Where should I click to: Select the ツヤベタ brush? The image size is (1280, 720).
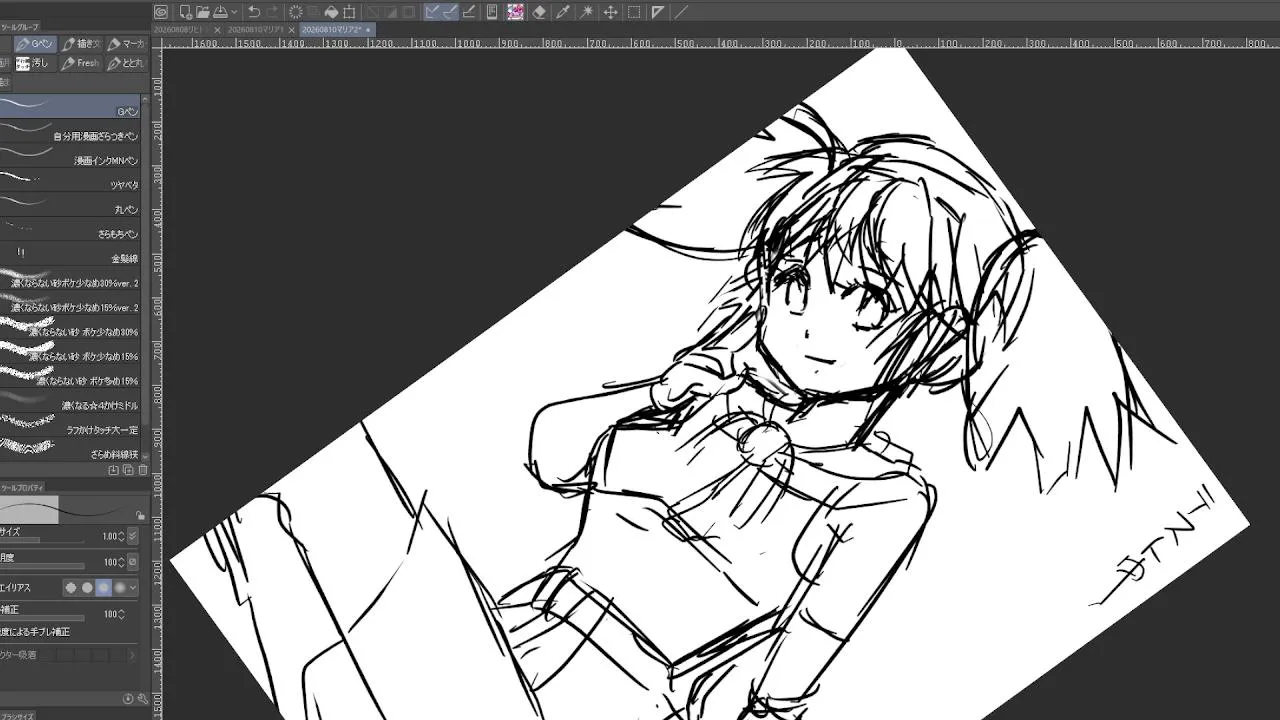(x=71, y=179)
